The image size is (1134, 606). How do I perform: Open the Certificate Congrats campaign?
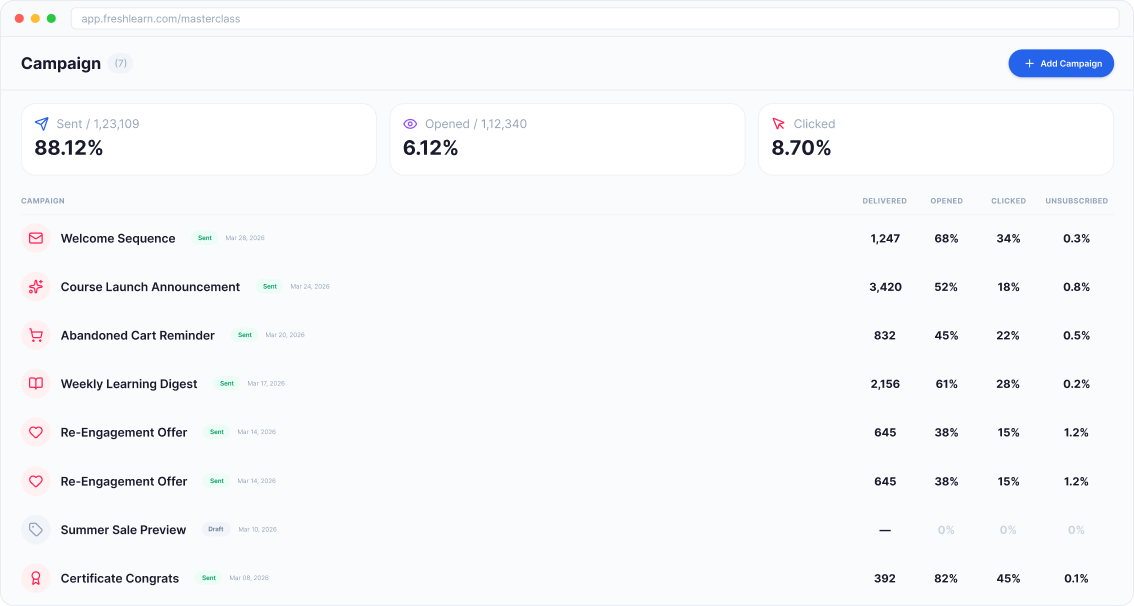tap(120, 578)
